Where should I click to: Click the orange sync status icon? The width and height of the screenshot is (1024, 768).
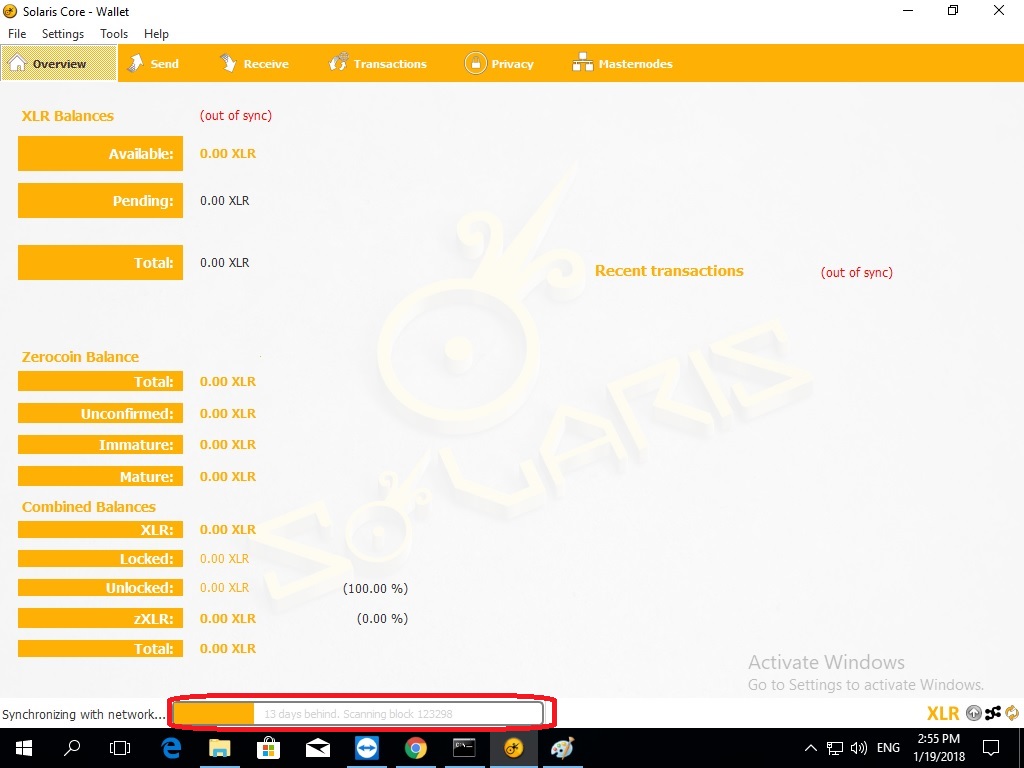click(1012, 713)
